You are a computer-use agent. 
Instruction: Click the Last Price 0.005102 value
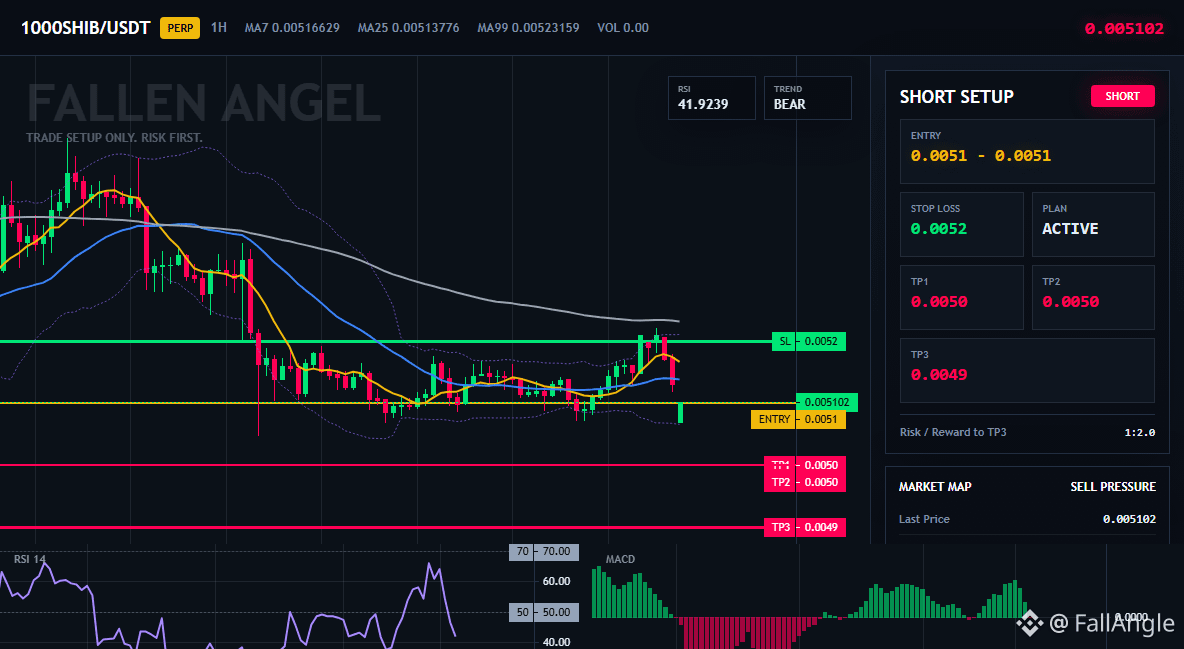tap(1129, 519)
